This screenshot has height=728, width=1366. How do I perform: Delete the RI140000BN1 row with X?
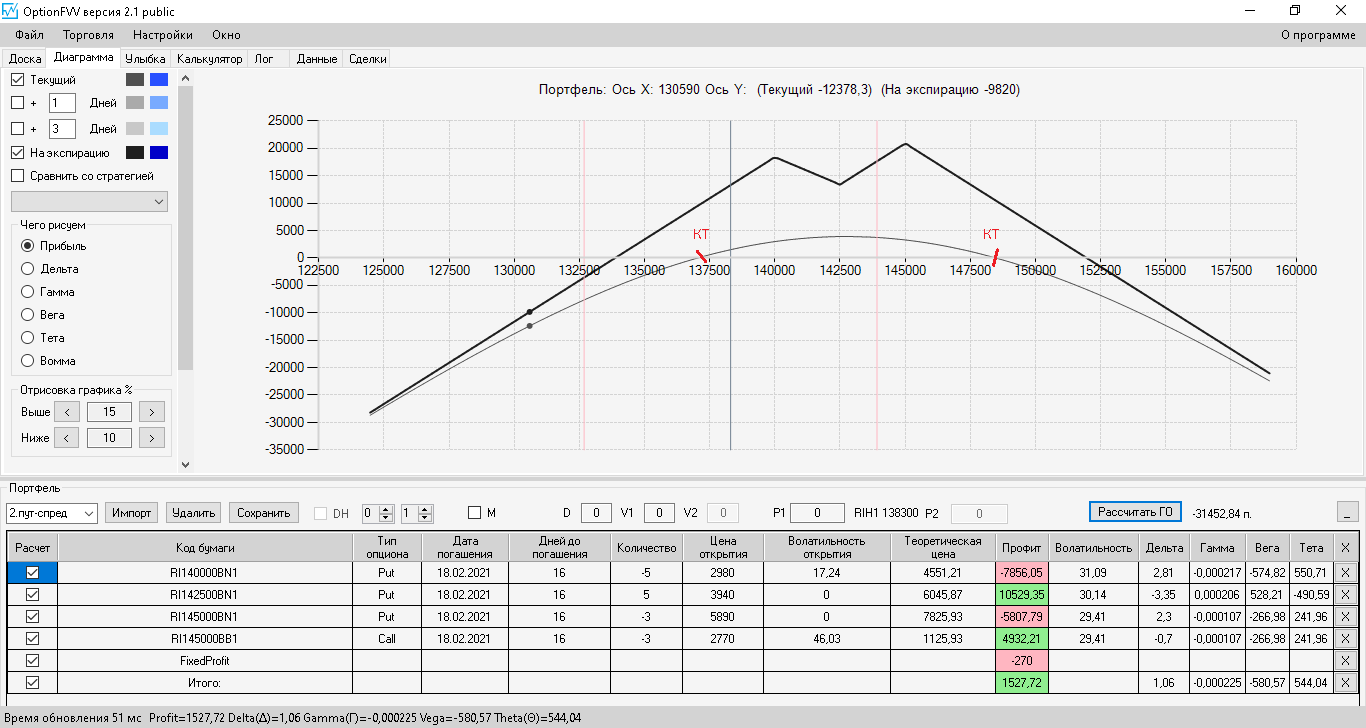point(1345,572)
